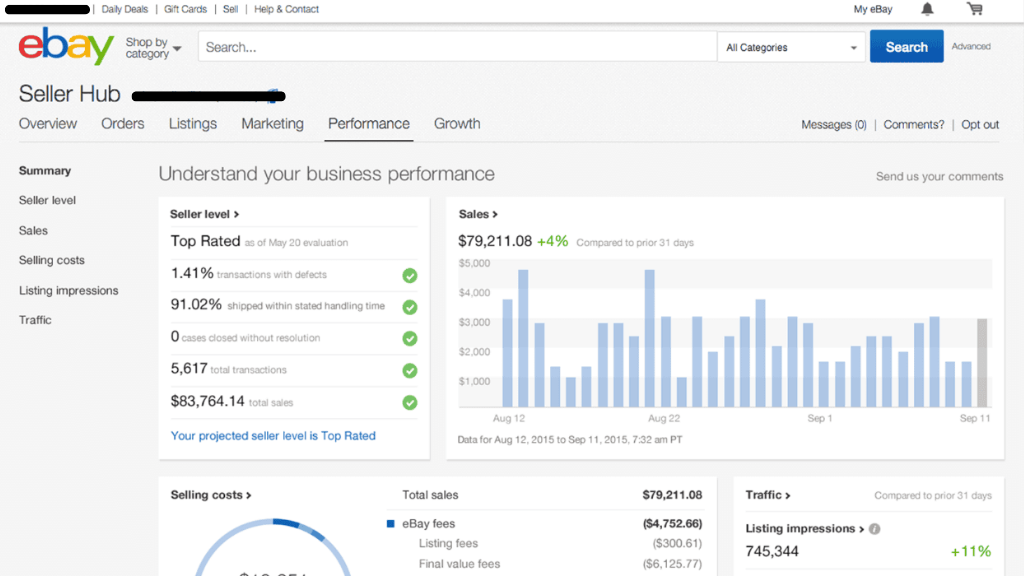Viewport: 1024px width, 576px height.
Task: Open Shop by category dropdown
Action: pos(153,48)
